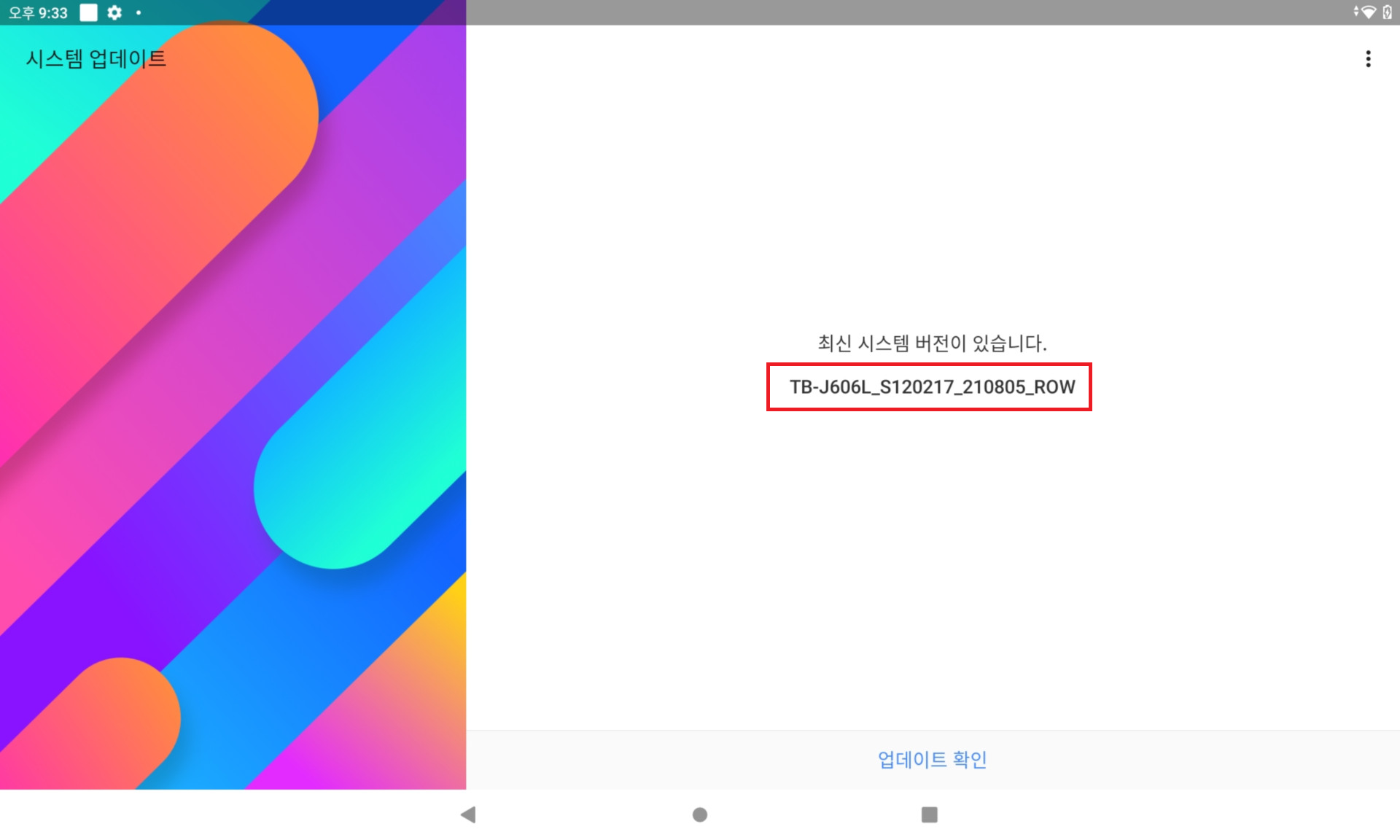The width and height of the screenshot is (1400, 840).
Task: Tap the white square notification icon
Action: tap(88, 12)
